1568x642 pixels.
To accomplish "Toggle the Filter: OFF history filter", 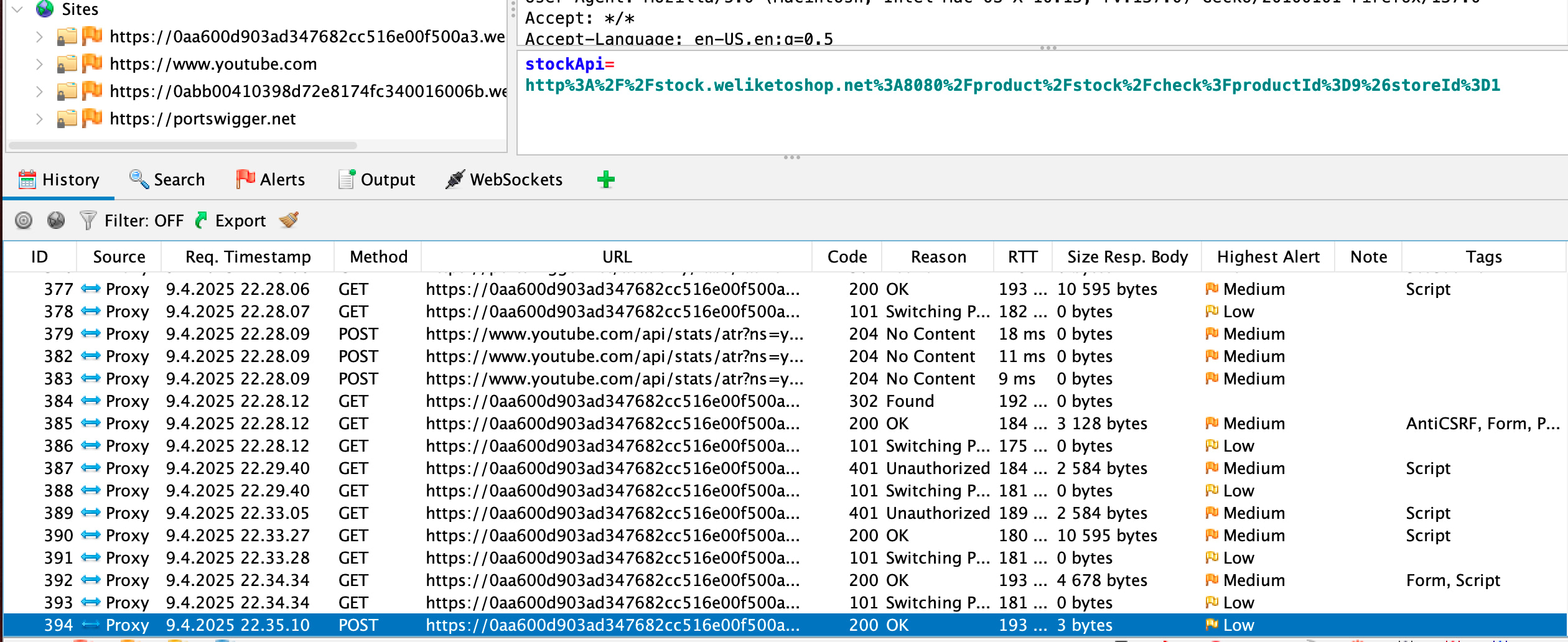I will (144, 221).
